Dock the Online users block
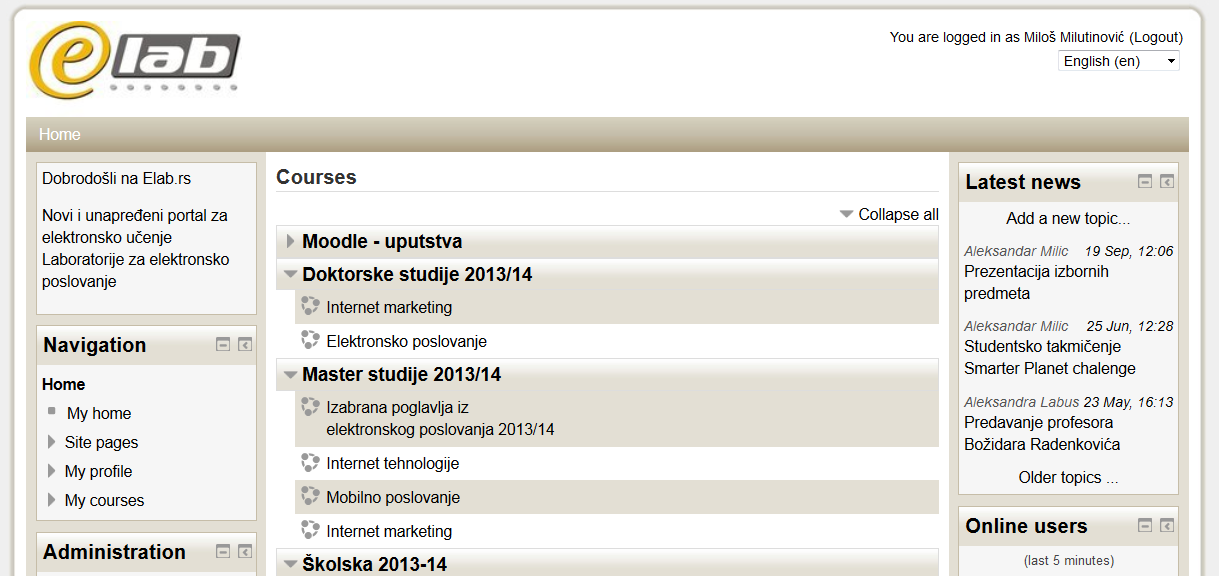Viewport: 1219px width, 576px height. [1167, 526]
